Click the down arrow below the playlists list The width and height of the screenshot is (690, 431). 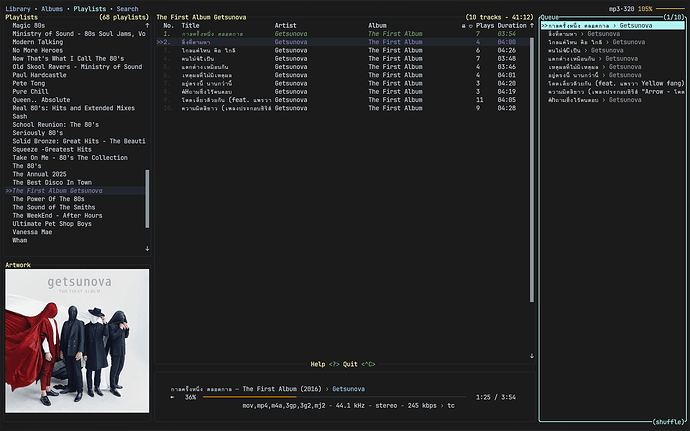coord(147,248)
